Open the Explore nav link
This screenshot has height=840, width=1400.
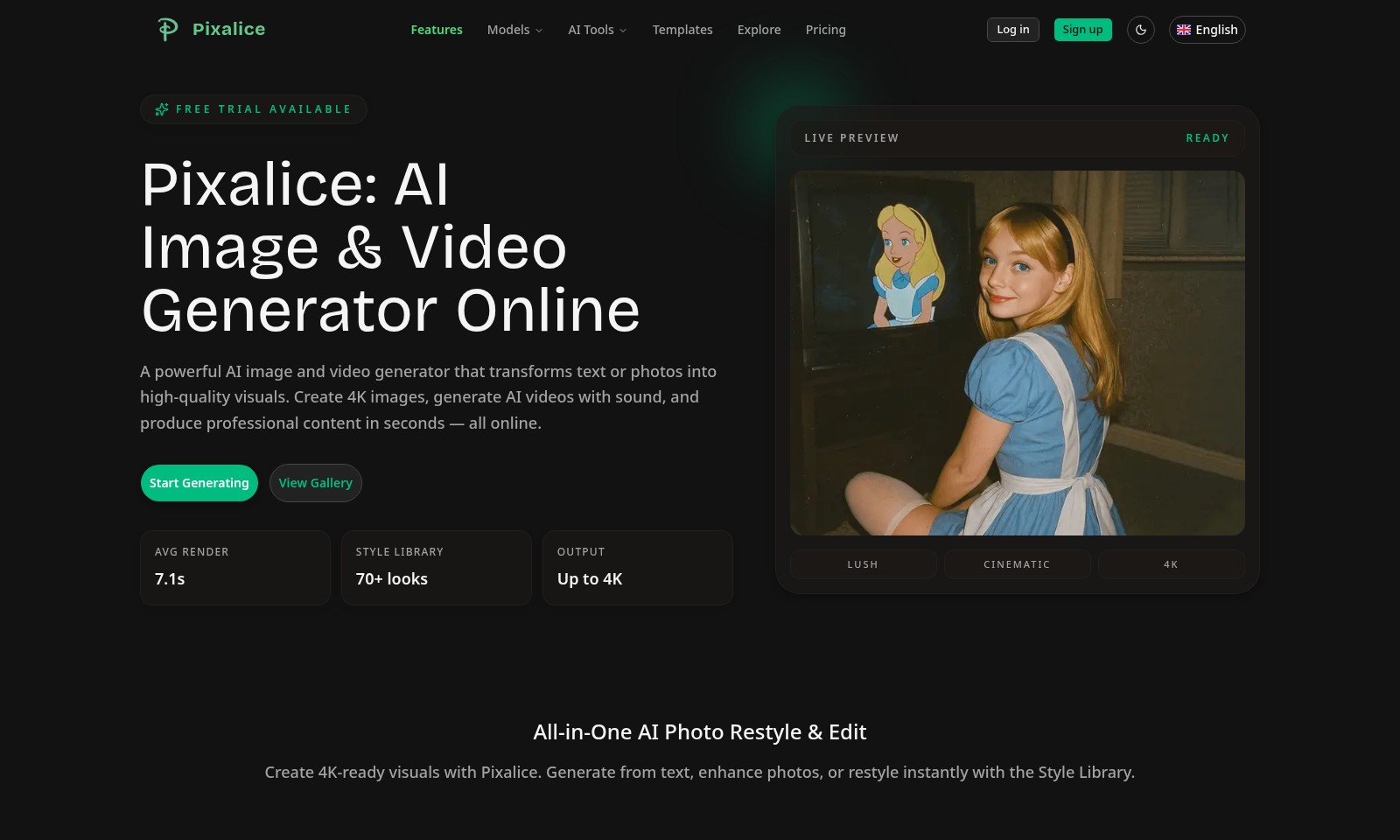click(x=759, y=30)
